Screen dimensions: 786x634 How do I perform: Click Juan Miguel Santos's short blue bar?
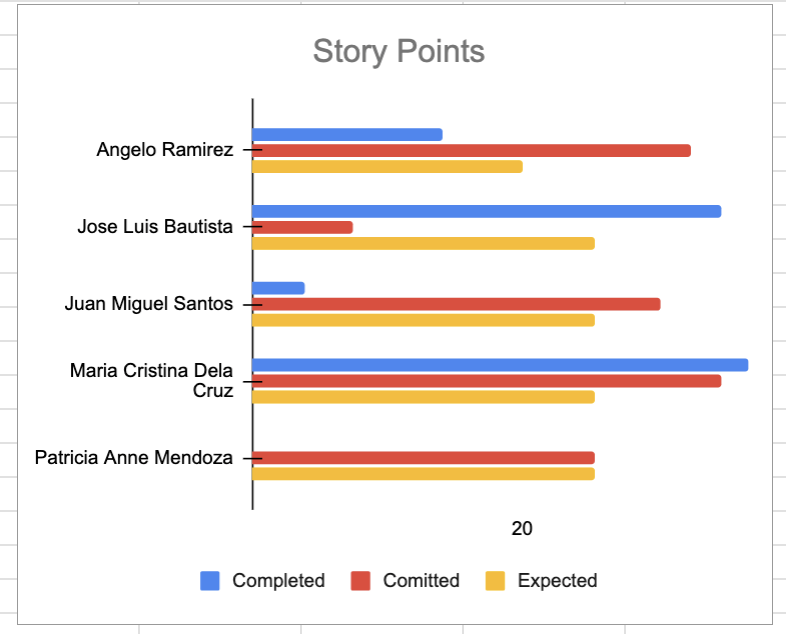click(x=279, y=288)
